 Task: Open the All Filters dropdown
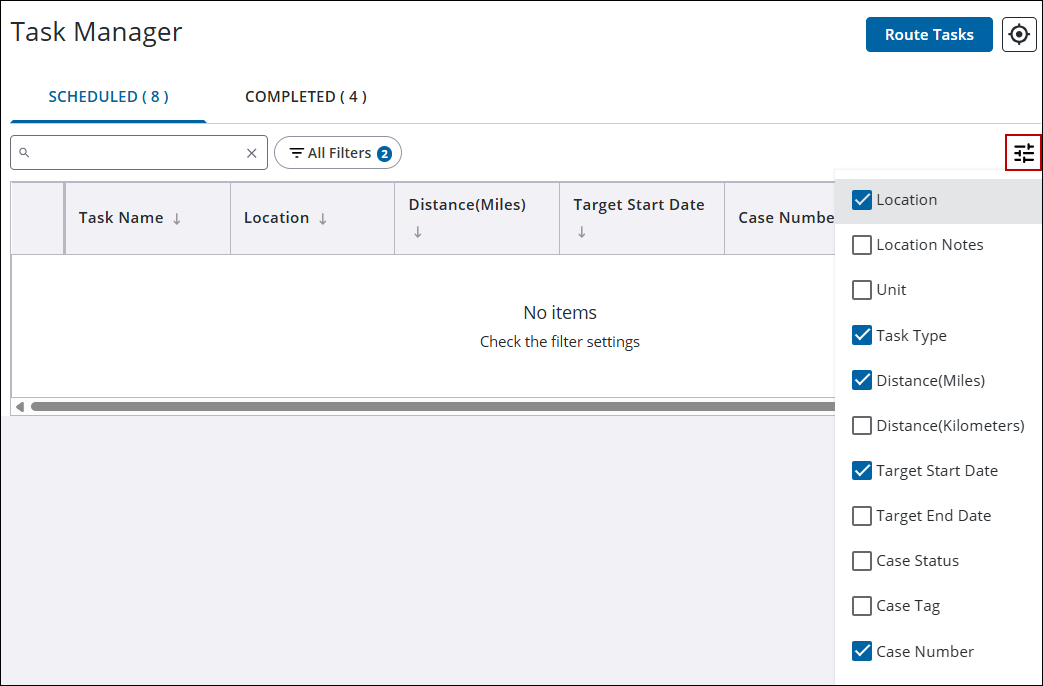[338, 153]
